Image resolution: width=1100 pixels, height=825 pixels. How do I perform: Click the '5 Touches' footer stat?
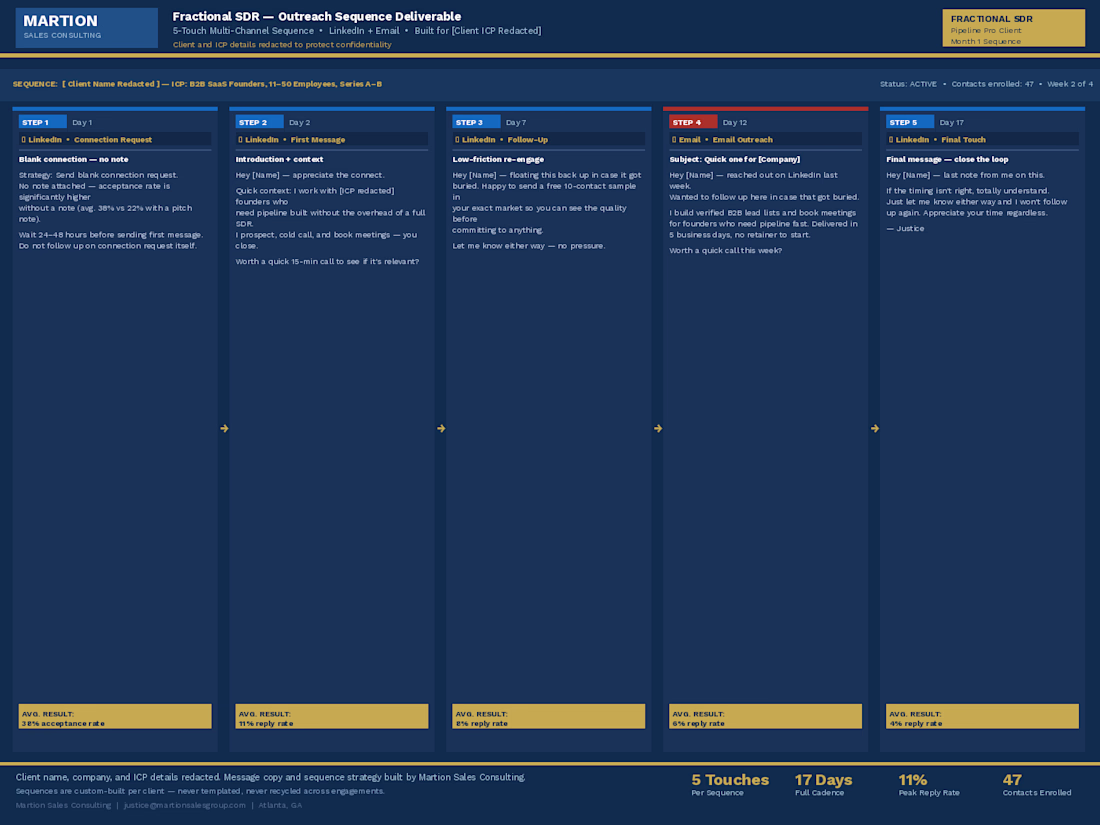click(x=730, y=784)
